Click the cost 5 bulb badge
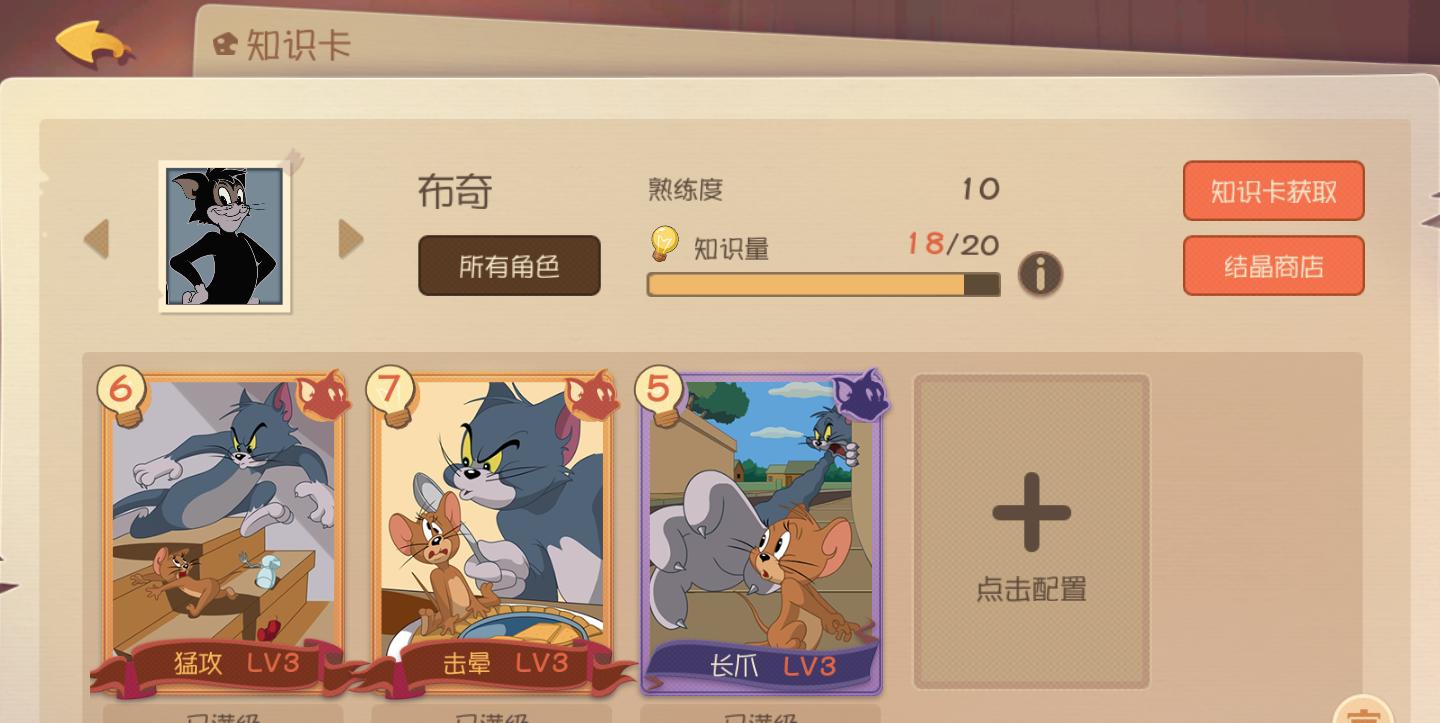Image resolution: width=1440 pixels, height=723 pixels. (x=659, y=392)
